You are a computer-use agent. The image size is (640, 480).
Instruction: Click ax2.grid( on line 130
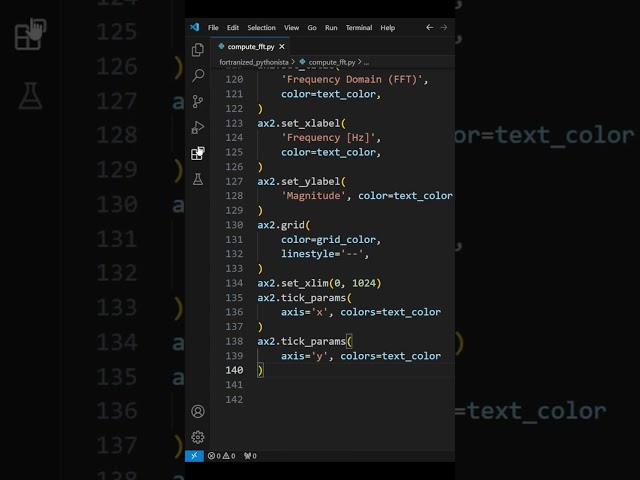[284, 225]
